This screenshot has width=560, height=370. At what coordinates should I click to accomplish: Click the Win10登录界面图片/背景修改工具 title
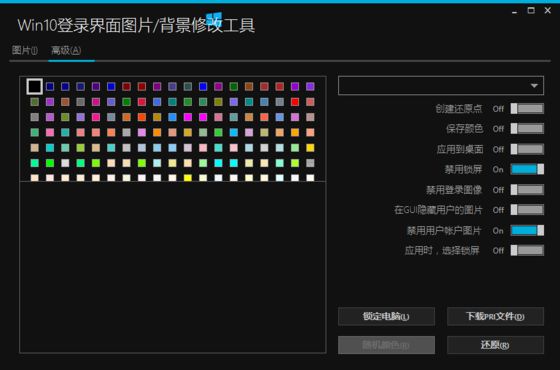pos(136,25)
